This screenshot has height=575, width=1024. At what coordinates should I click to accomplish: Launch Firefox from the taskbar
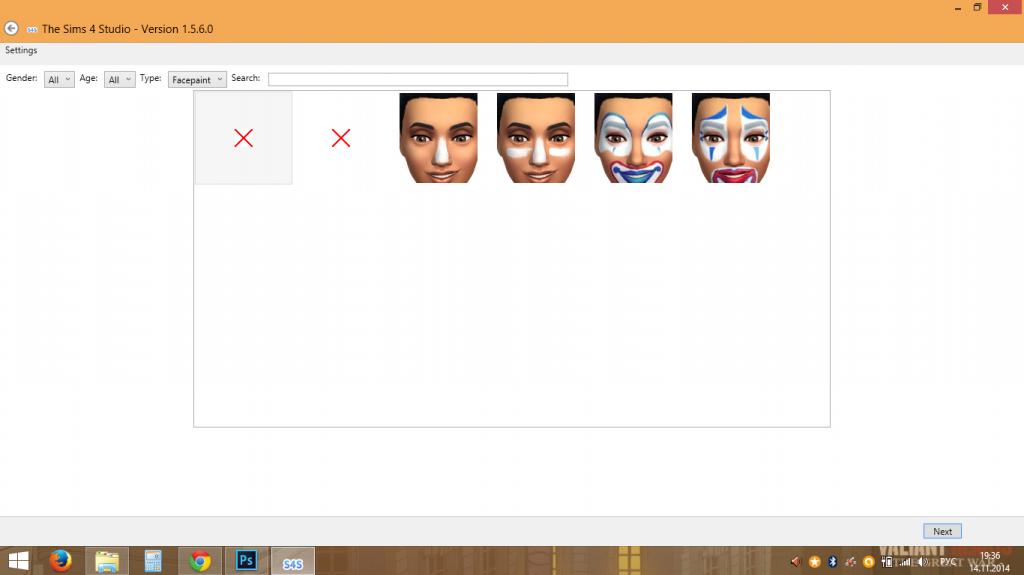pyautogui.click(x=61, y=561)
